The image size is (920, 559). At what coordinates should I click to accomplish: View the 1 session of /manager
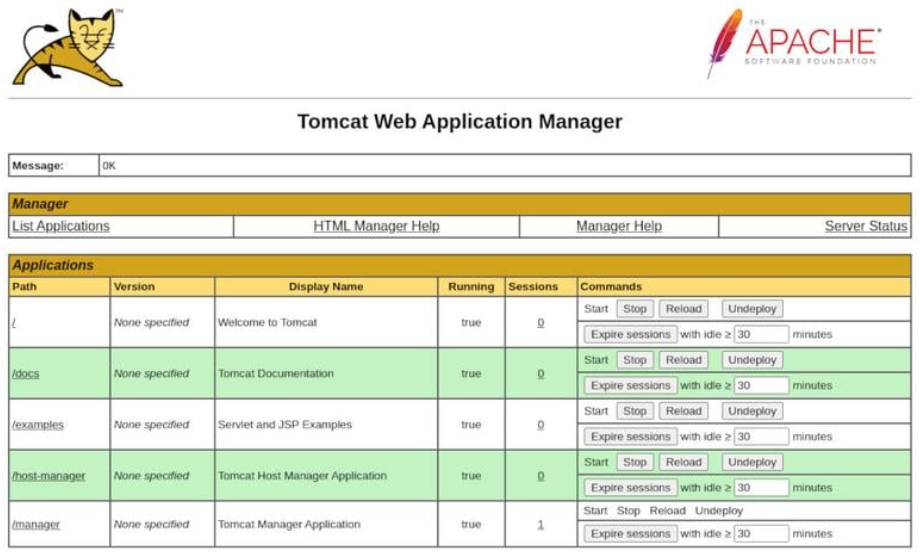click(540, 524)
